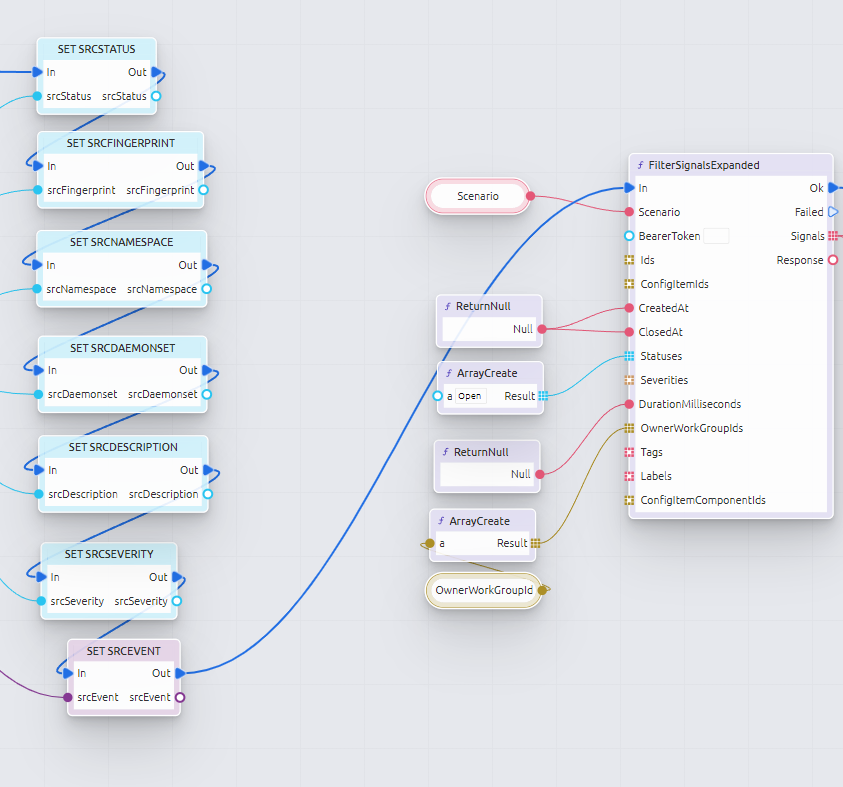Click the Null output pin of top ReturnNull

[x=542, y=329]
